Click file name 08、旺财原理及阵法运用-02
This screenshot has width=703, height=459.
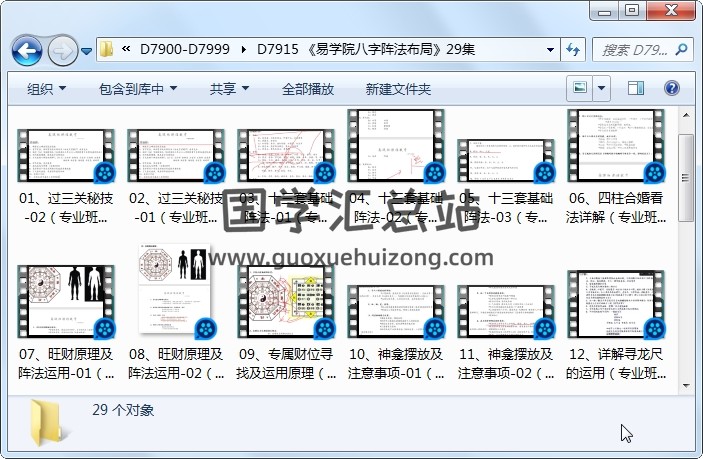click(176, 364)
